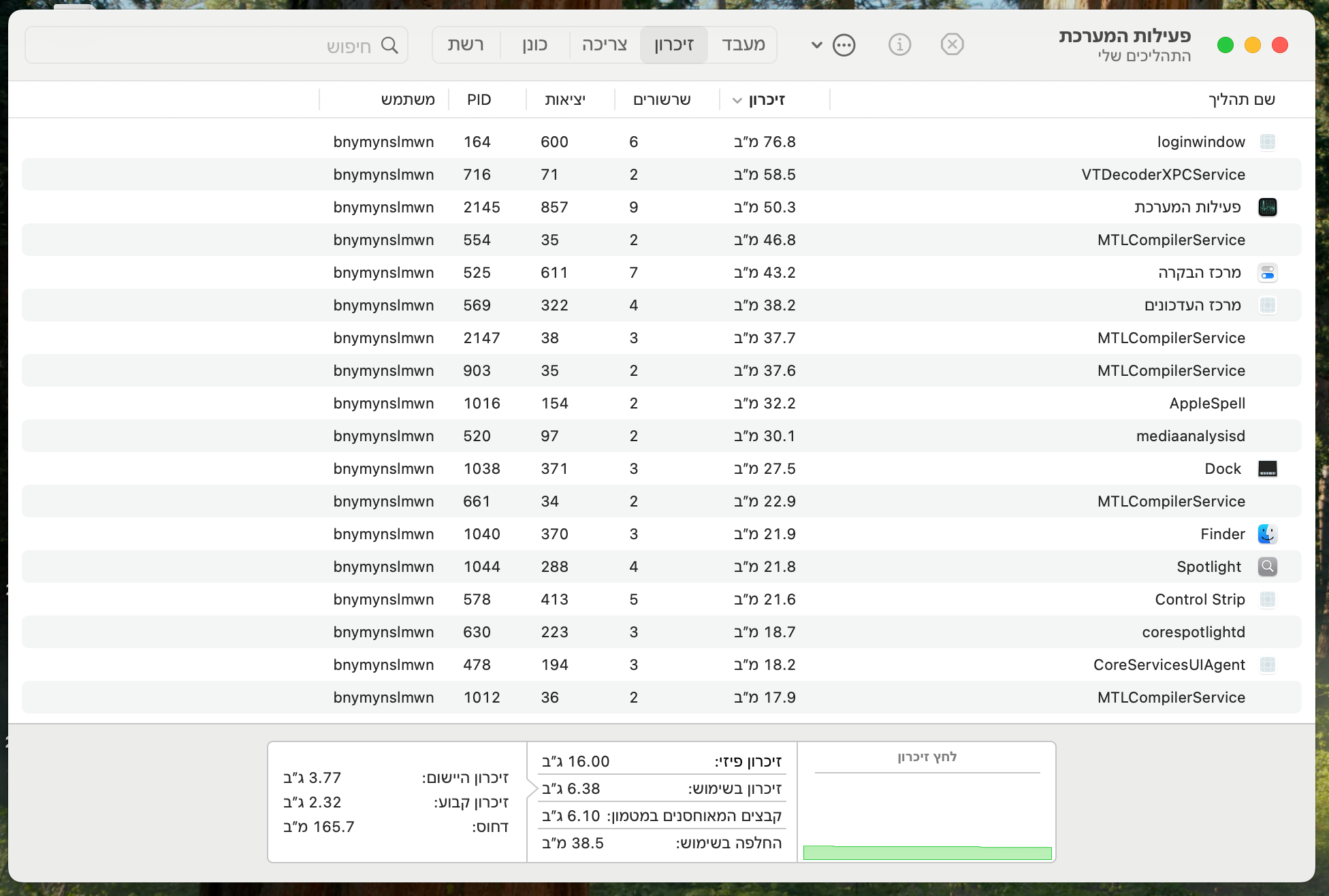The image size is (1329, 896).
Task: Click the זיכרון בשימוש label
Action: [735, 788]
